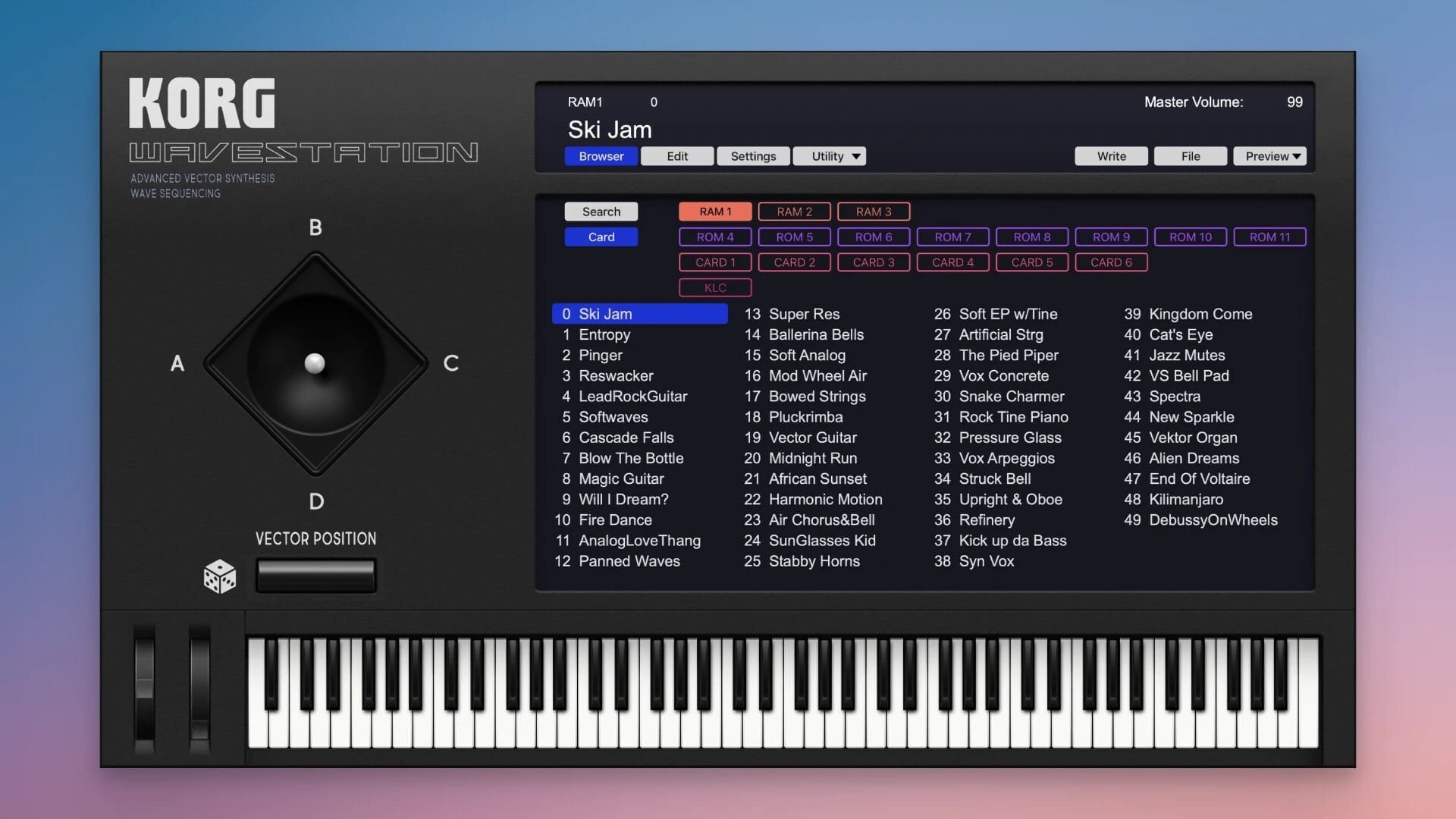1456x819 pixels.
Task: Click the modulation wheel
Action: click(x=199, y=689)
